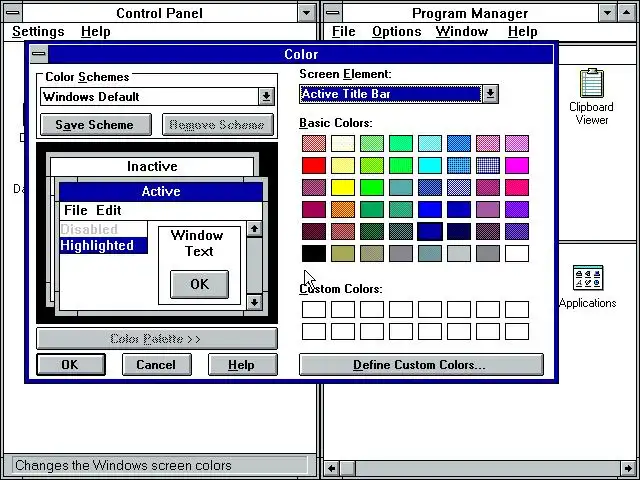Open the Window menu in Program Manager
Image resolution: width=640 pixels, height=480 pixels.
point(462,31)
